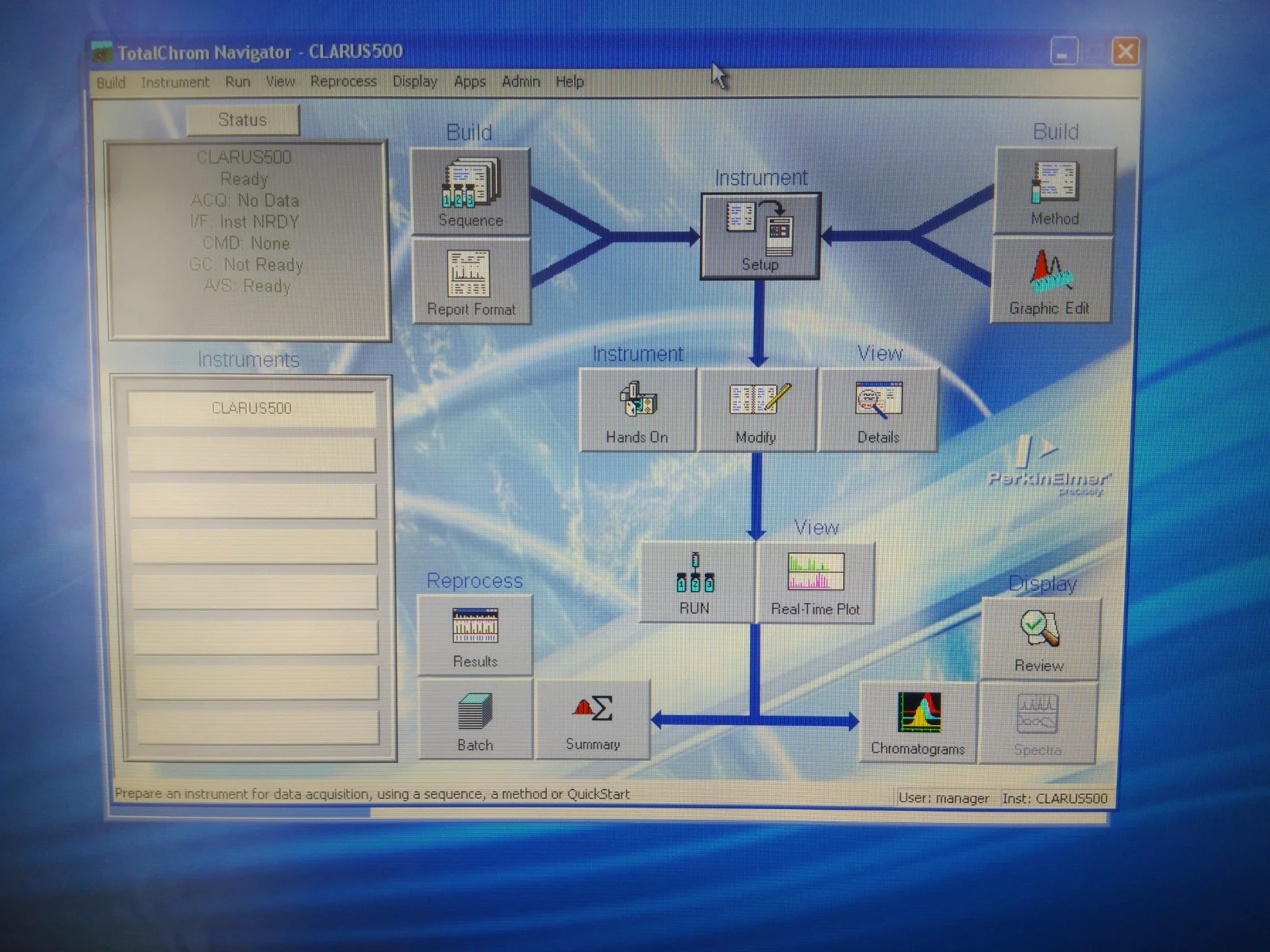Screen dimensions: 1270x952
Task: Click the Spectra display icon
Action: (x=1038, y=723)
